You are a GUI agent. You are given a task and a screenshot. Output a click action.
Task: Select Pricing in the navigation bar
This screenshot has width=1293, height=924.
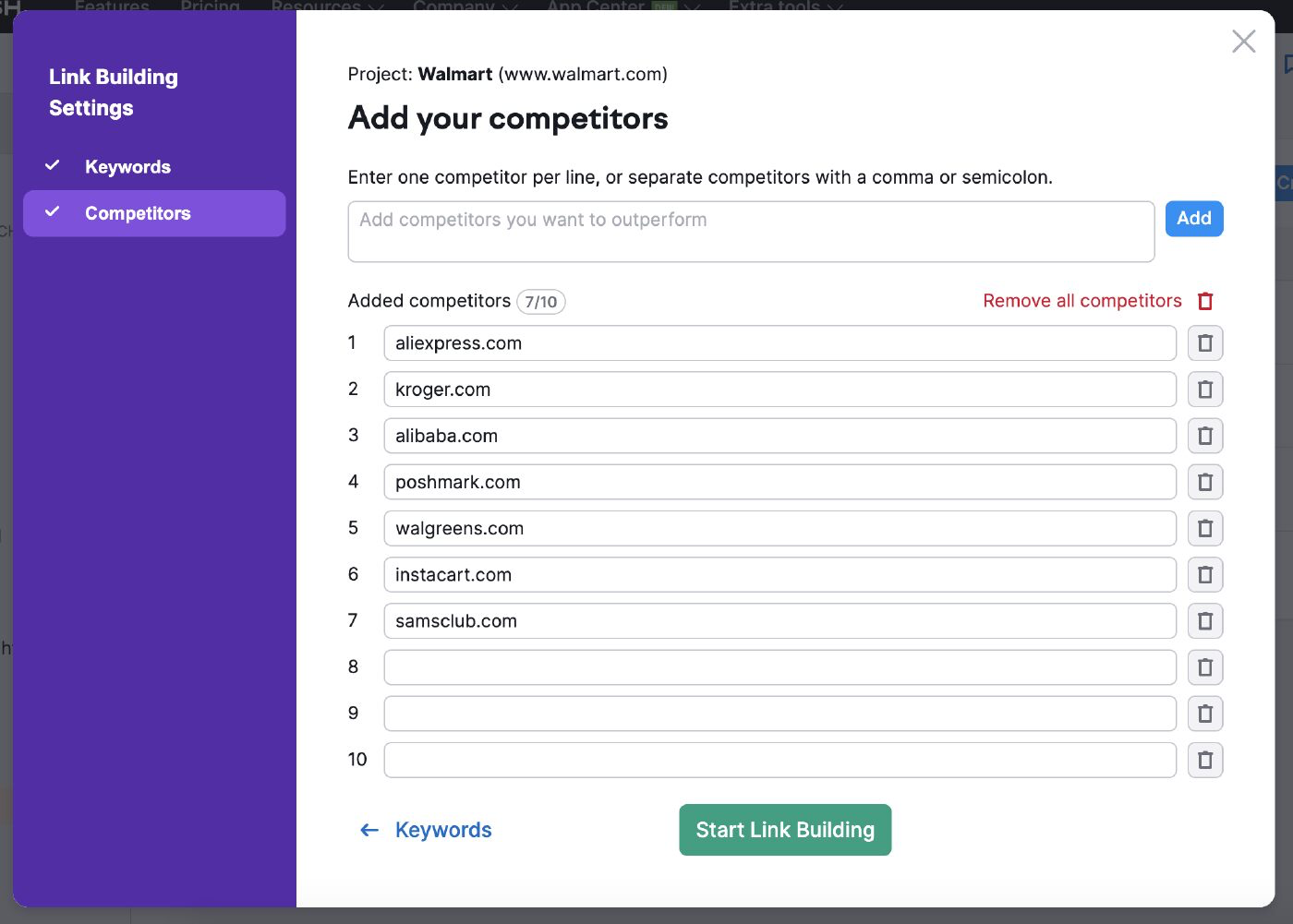(x=210, y=7)
